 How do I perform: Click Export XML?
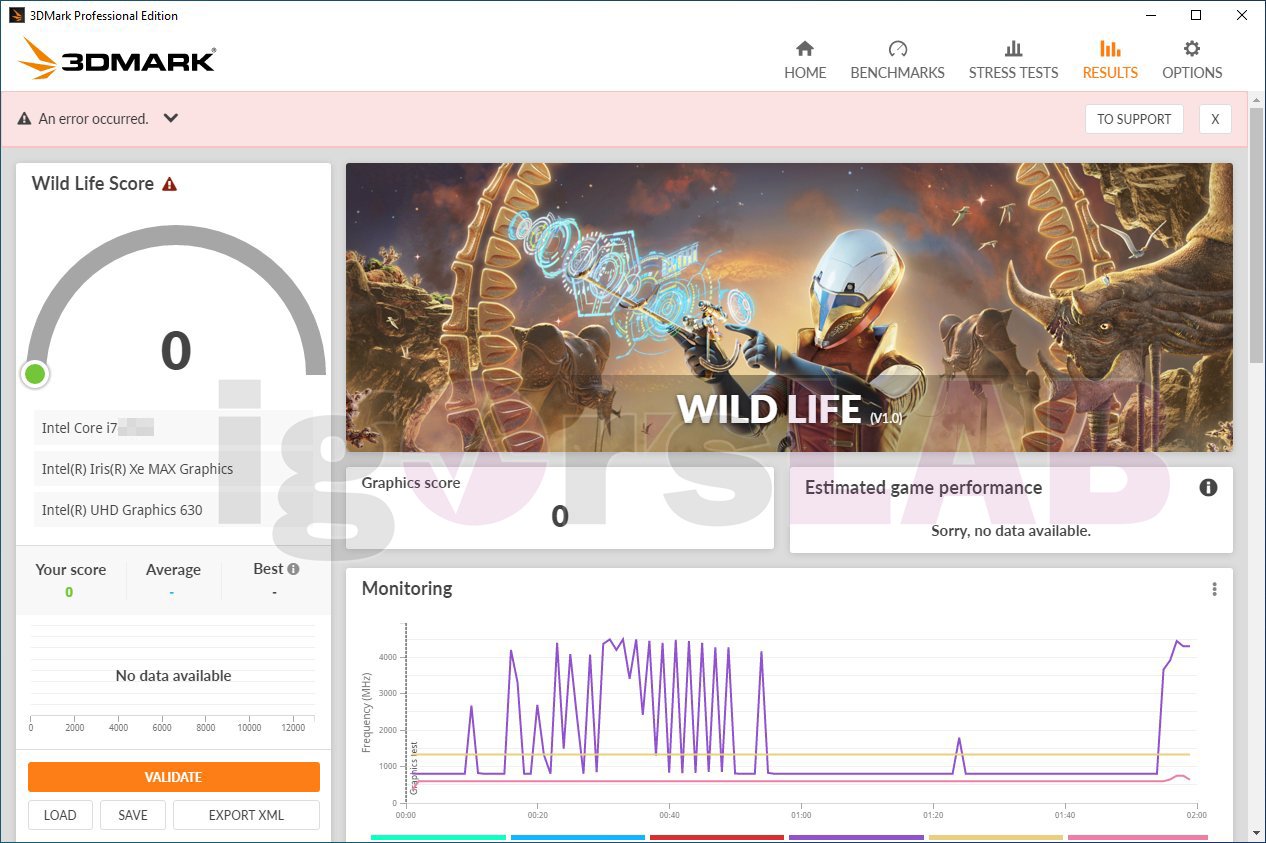click(246, 815)
